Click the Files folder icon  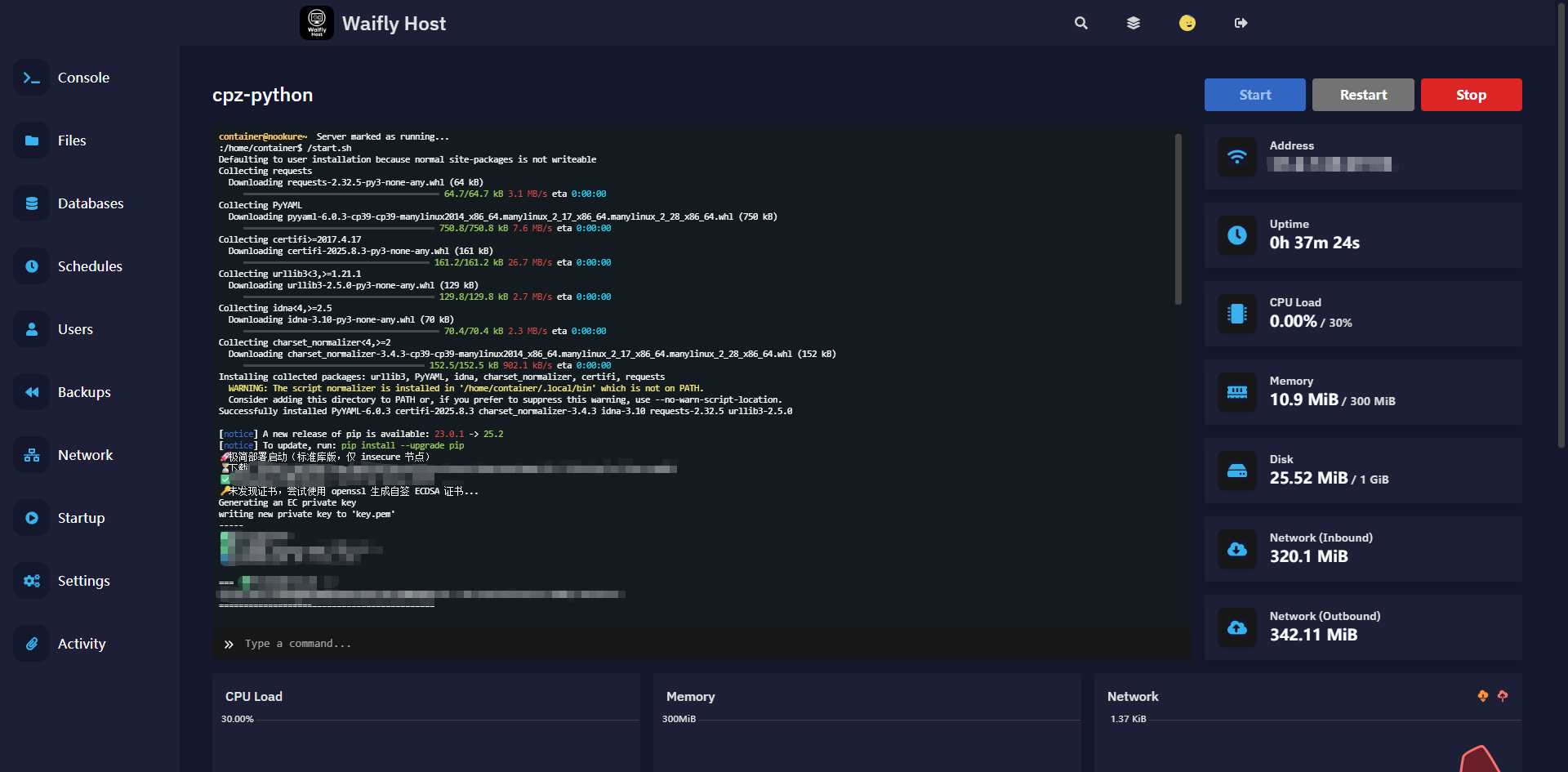click(32, 141)
